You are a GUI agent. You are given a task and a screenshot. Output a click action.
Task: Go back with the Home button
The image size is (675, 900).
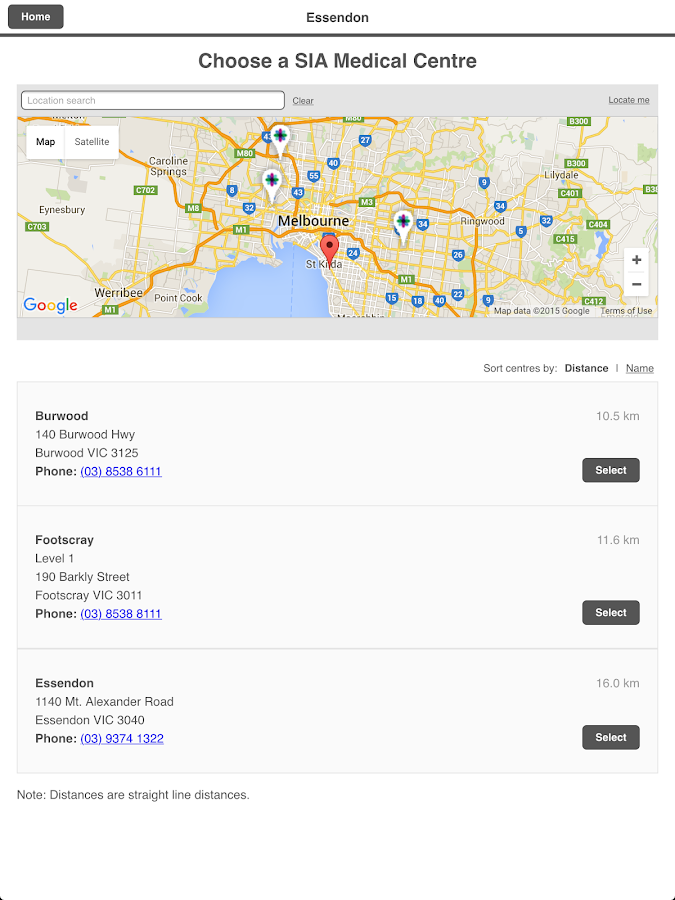coord(36,17)
